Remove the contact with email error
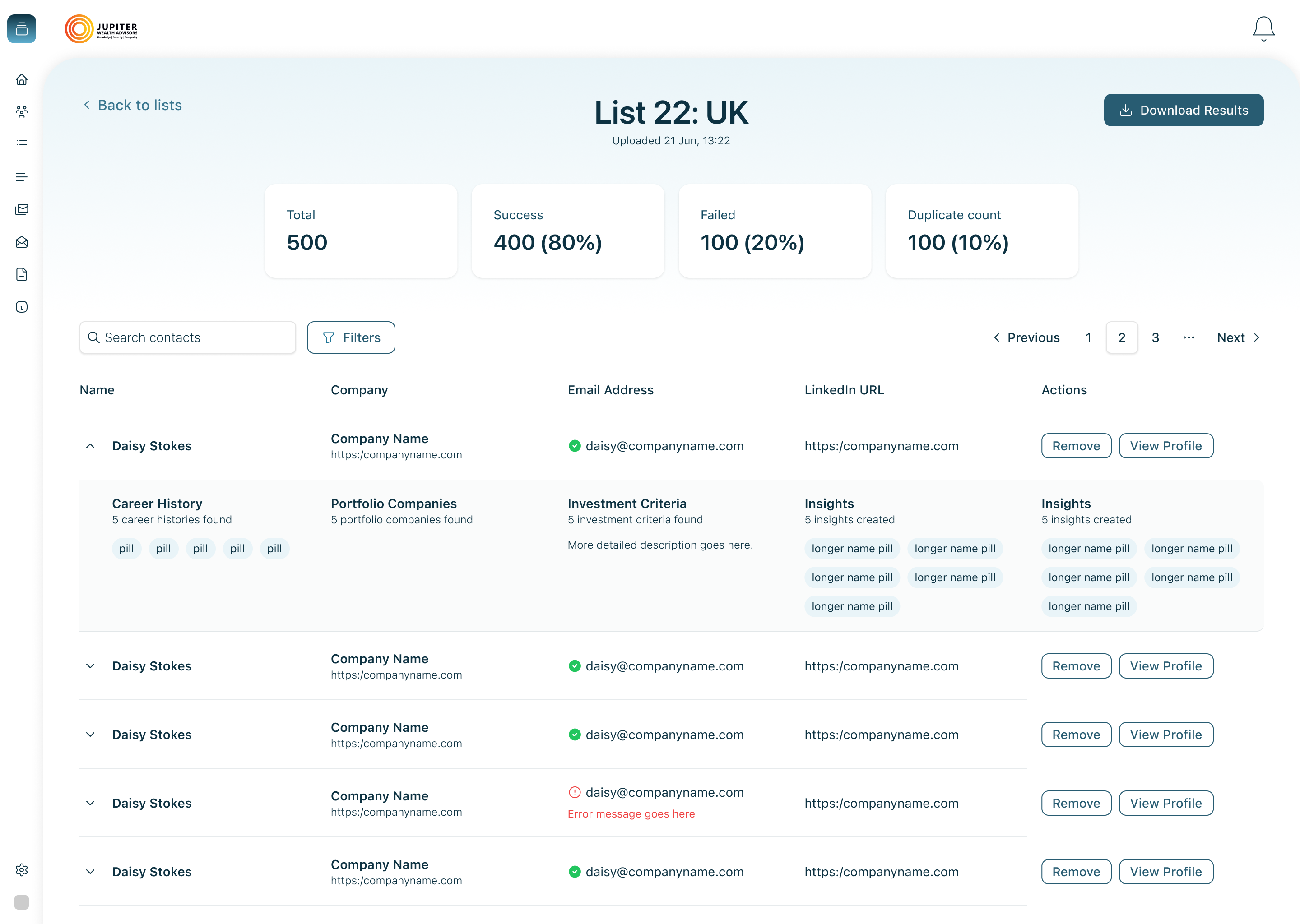The width and height of the screenshot is (1300, 924). [x=1076, y=803]
